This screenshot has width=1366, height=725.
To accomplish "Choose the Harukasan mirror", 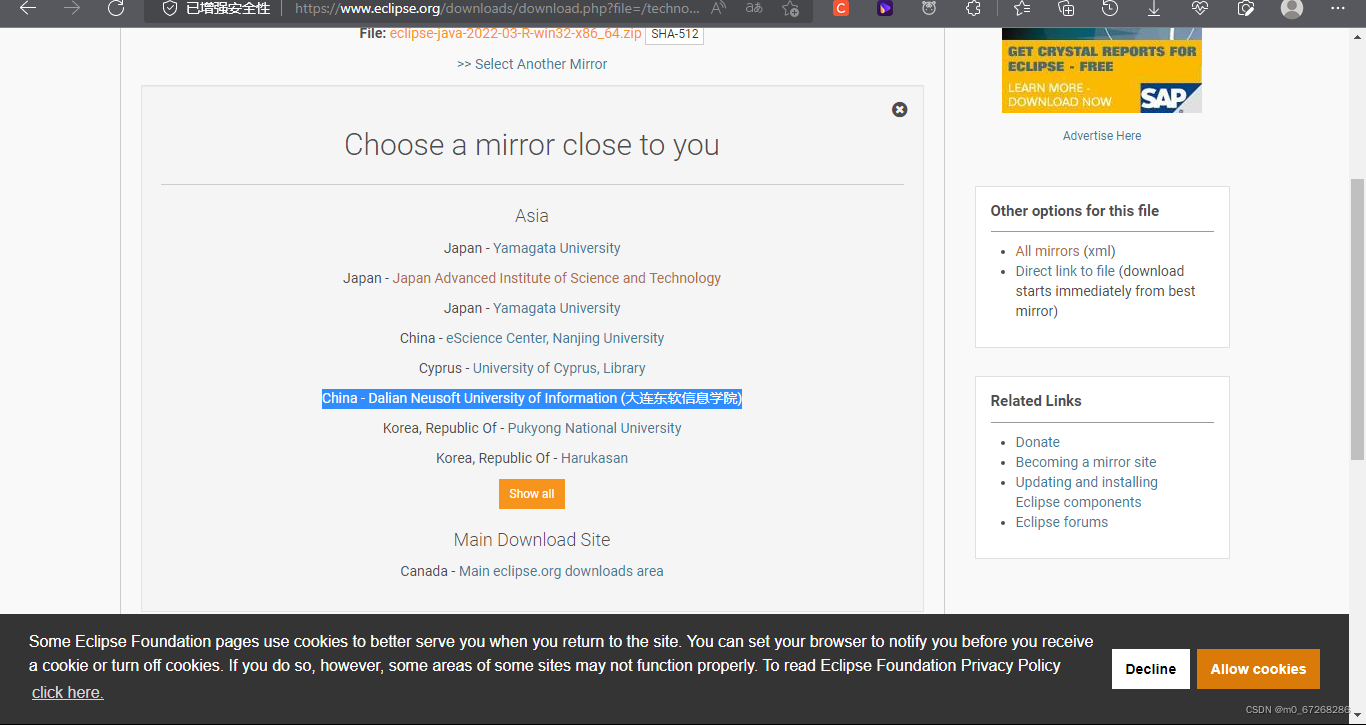I will click(594, 458).
